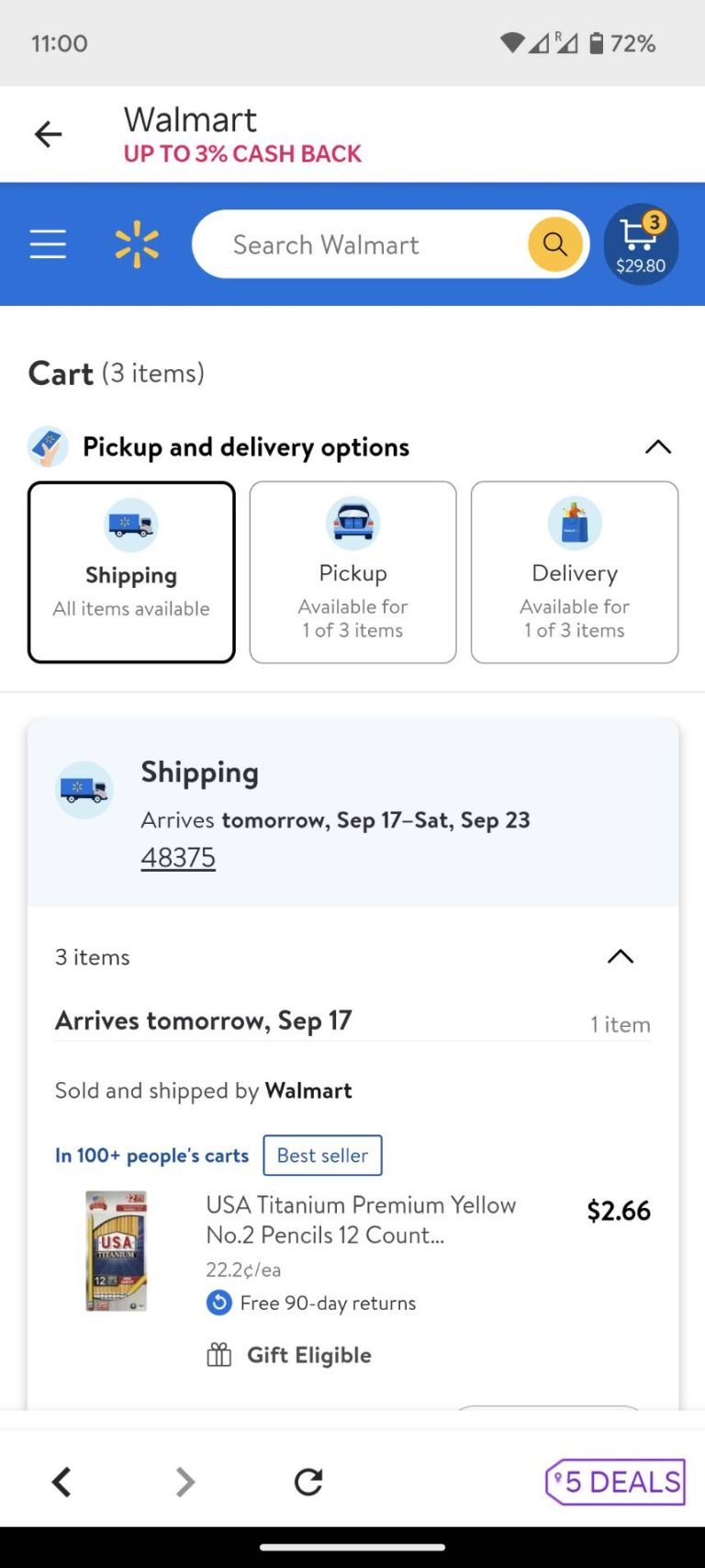This screenshot has height=1568, width=705.
Task: Tap the back arrow beside Walmart title
Action: [48, 135]
